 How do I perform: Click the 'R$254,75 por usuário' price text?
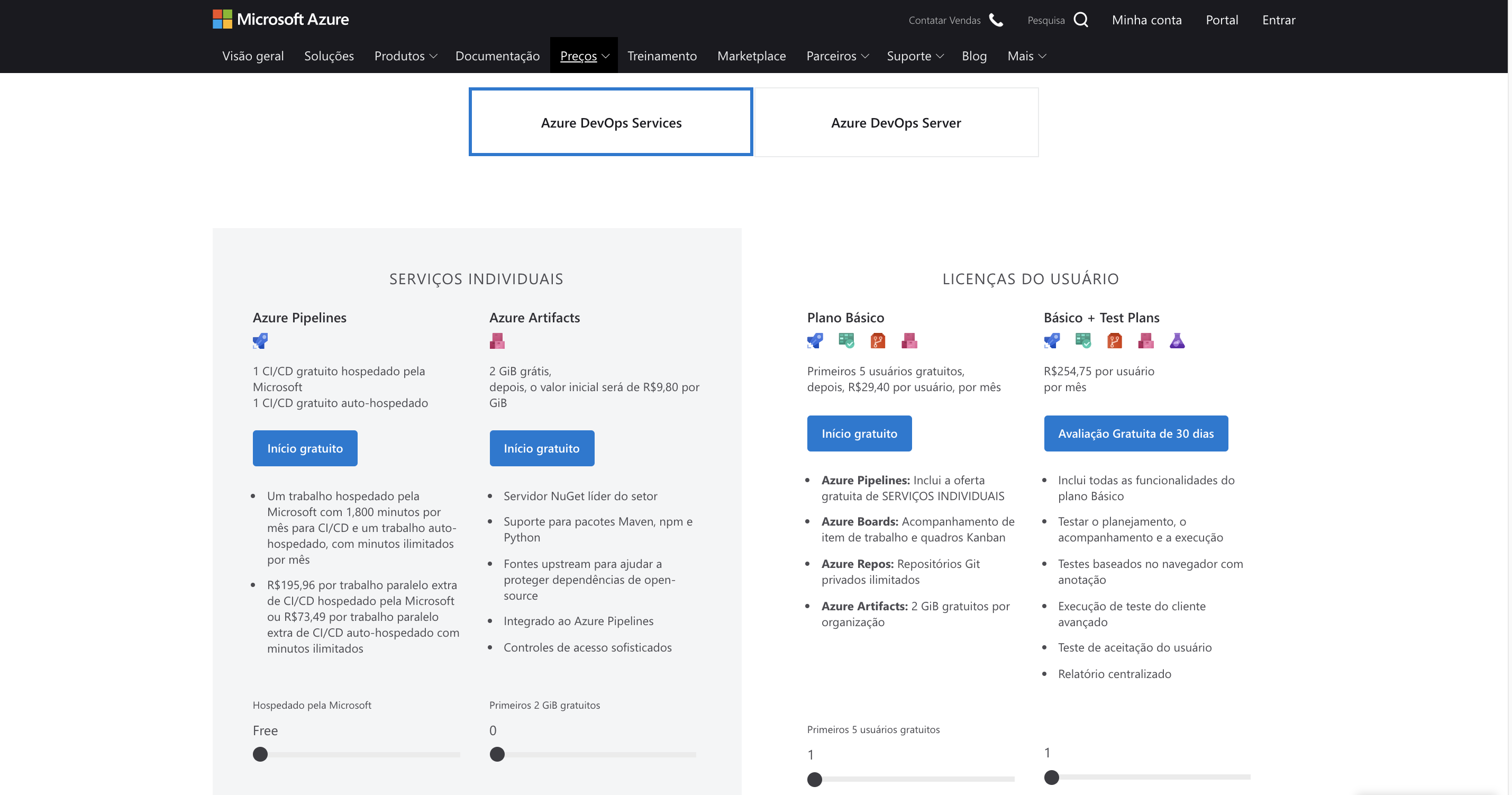pyautogui.click(x=1098, y=371)
